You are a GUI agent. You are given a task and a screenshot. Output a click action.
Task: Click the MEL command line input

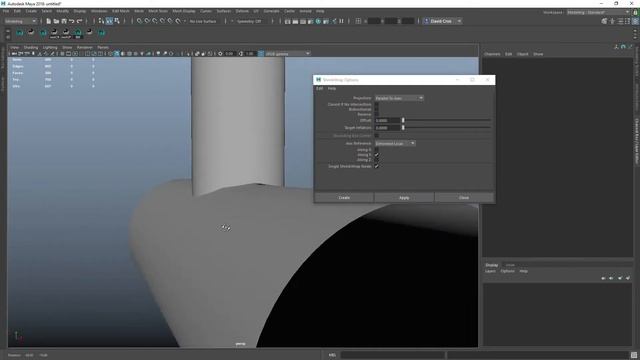click(x=392, y=355)
